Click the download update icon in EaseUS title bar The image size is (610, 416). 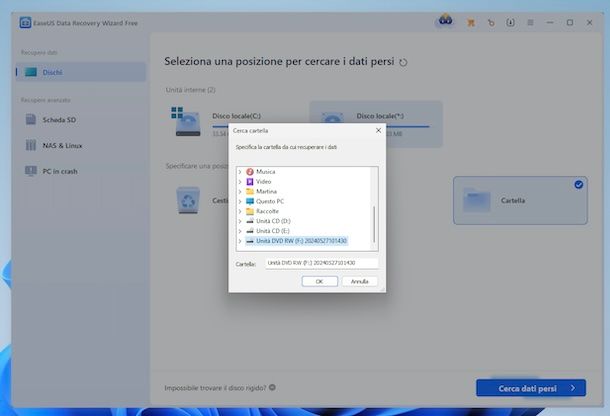click(510, 23)
